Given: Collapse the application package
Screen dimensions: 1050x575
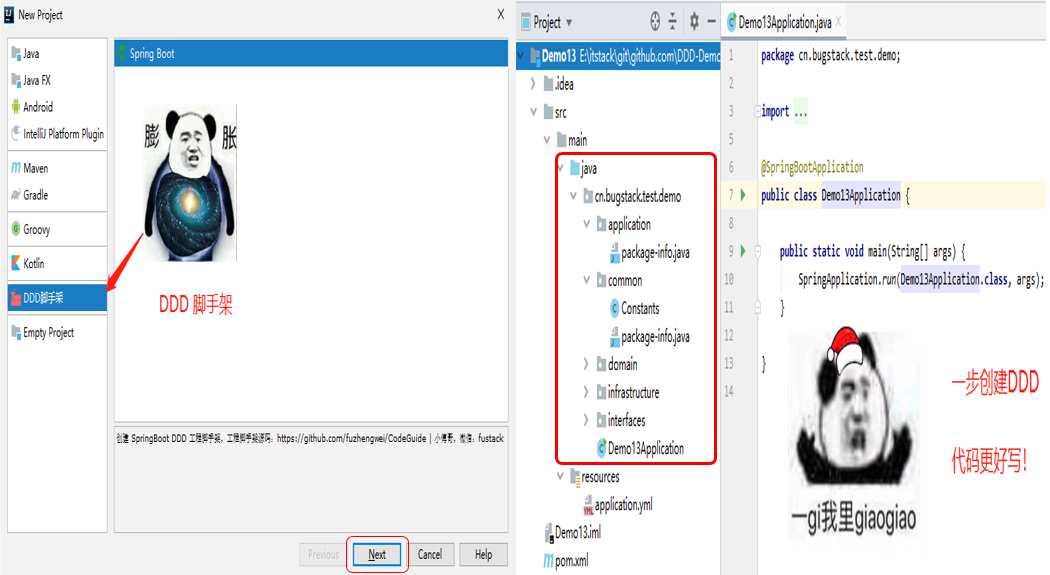Looking at the screenshot, I should point(587,224).
